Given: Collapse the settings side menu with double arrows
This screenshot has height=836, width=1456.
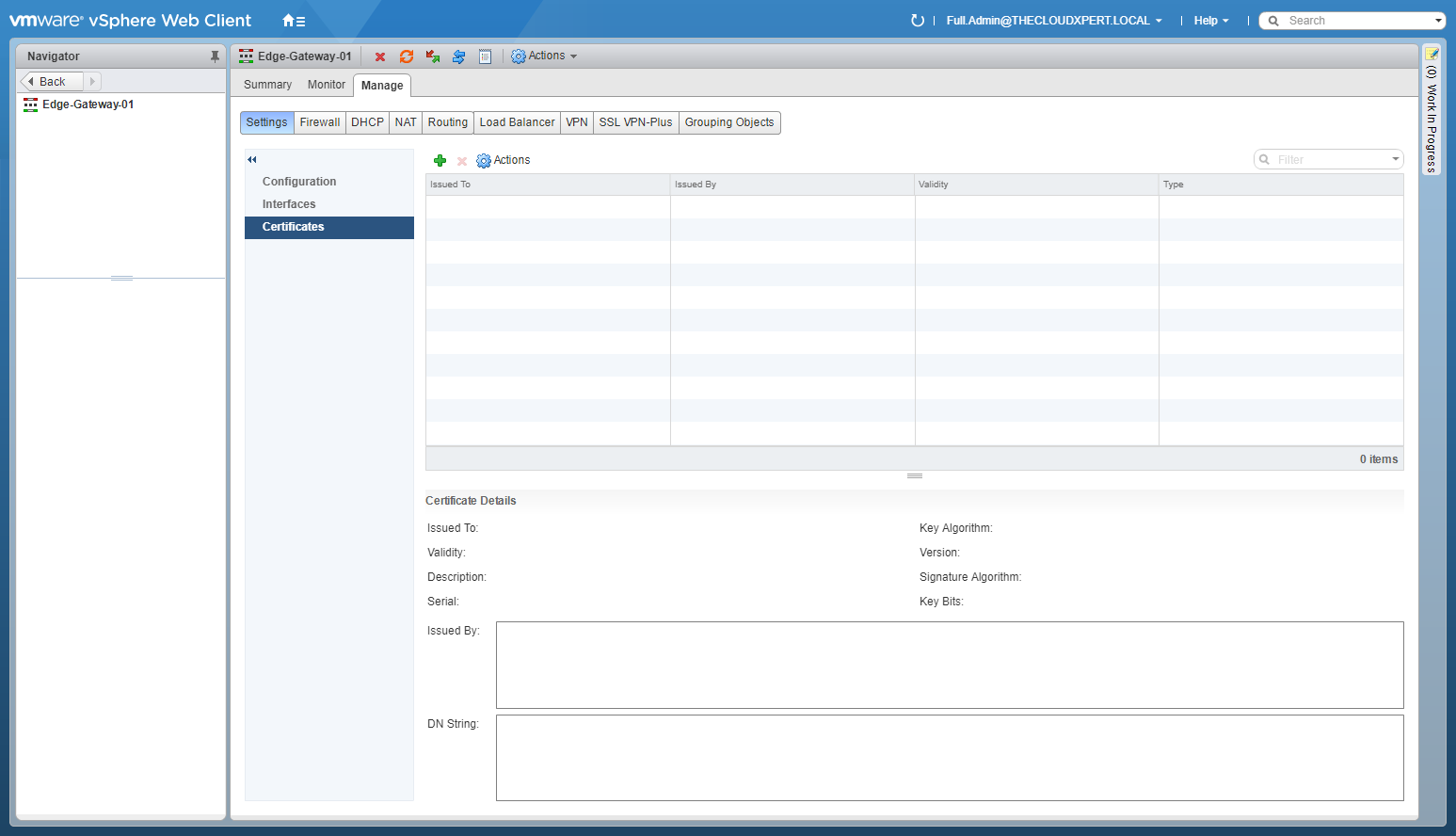Looking at the screenshot, I should click(x=252, y=160).
